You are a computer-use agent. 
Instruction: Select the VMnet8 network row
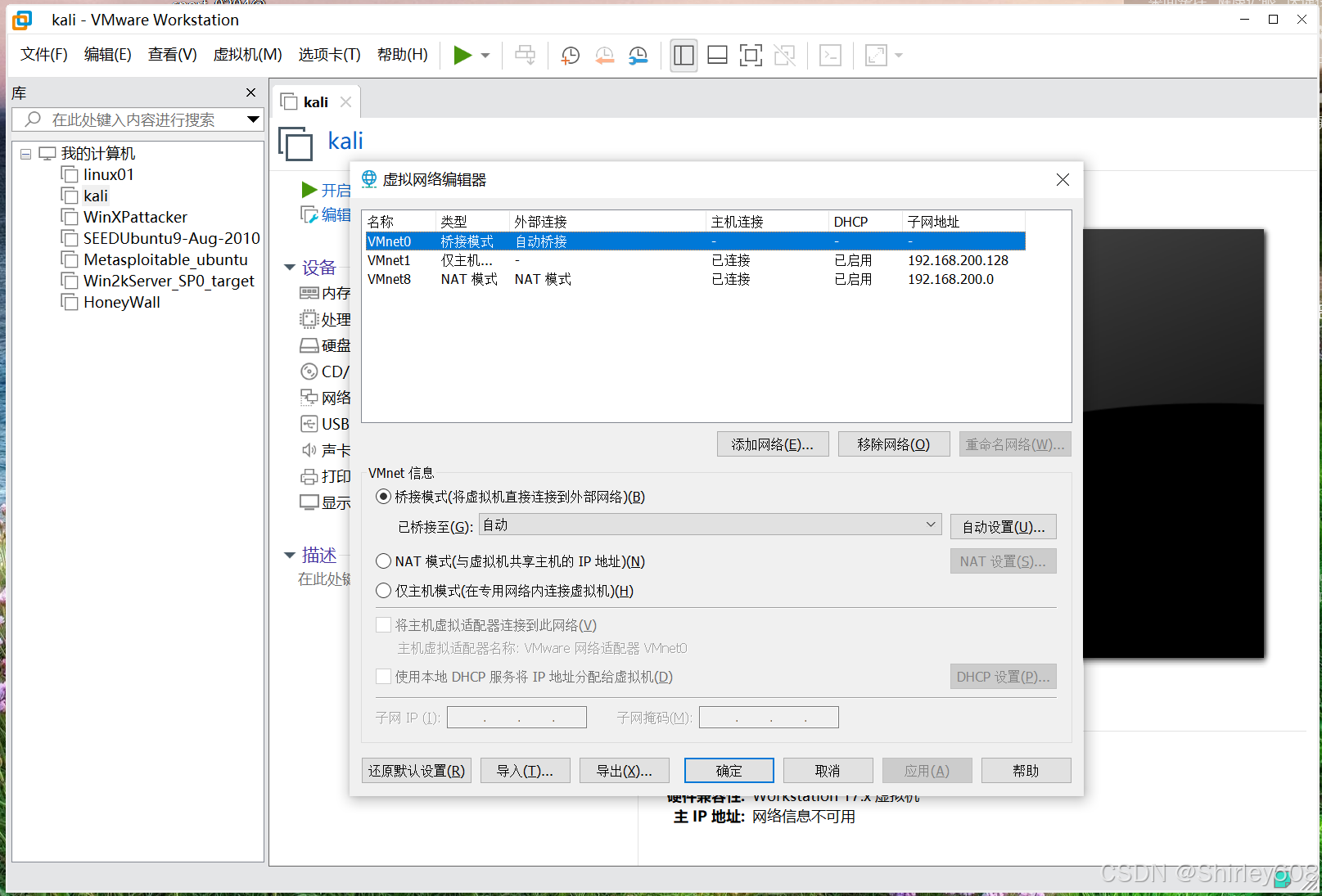pos(695,279)
